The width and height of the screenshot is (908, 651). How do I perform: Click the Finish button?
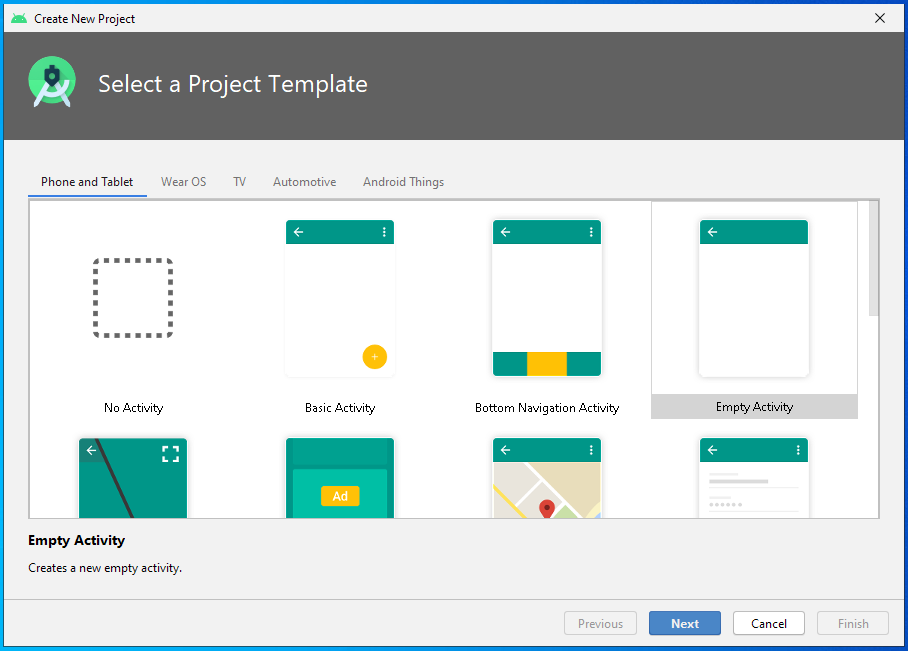coord(852,623)
